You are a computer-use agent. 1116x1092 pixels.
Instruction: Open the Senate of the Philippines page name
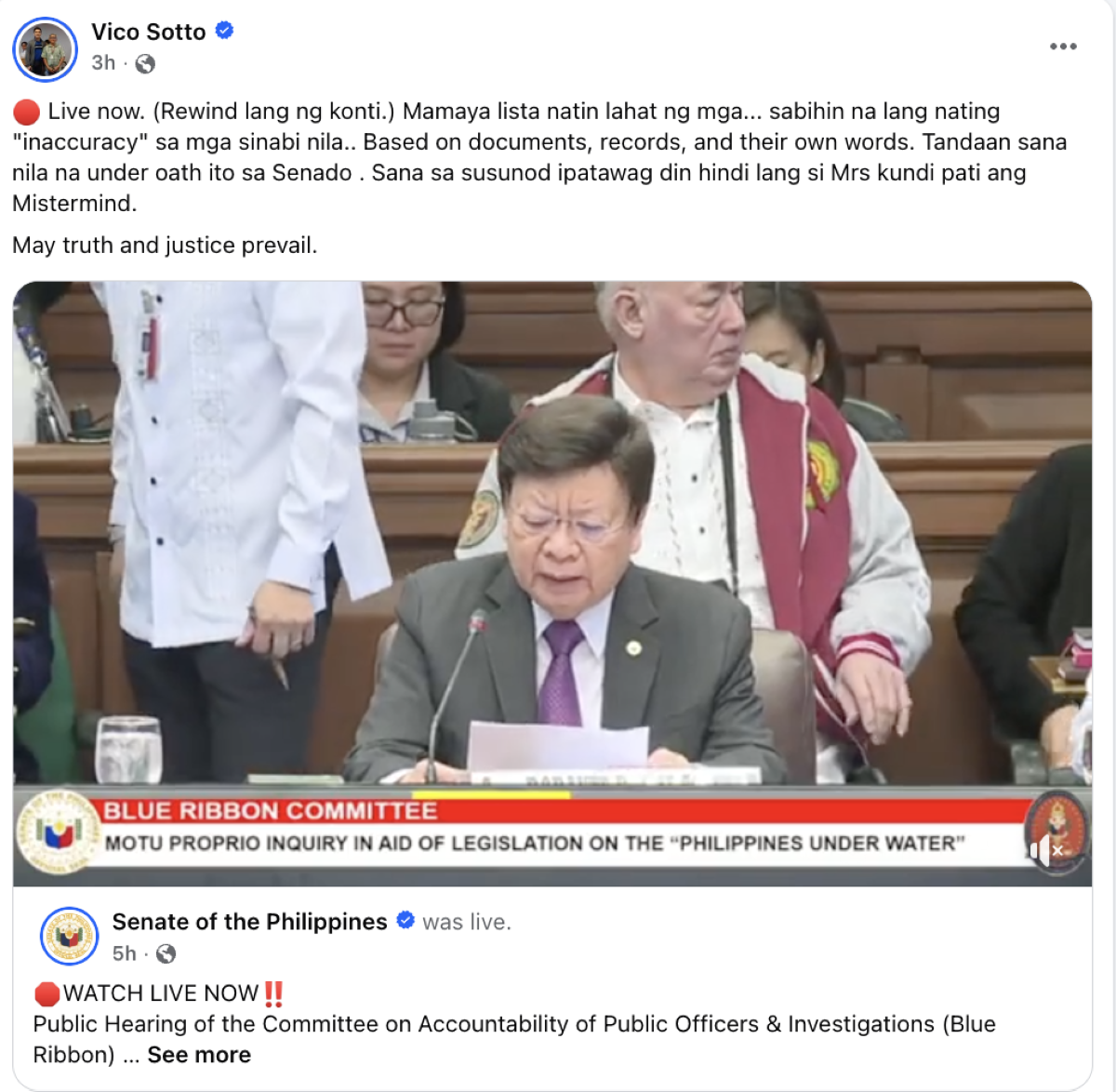click(x=249, y=922)
